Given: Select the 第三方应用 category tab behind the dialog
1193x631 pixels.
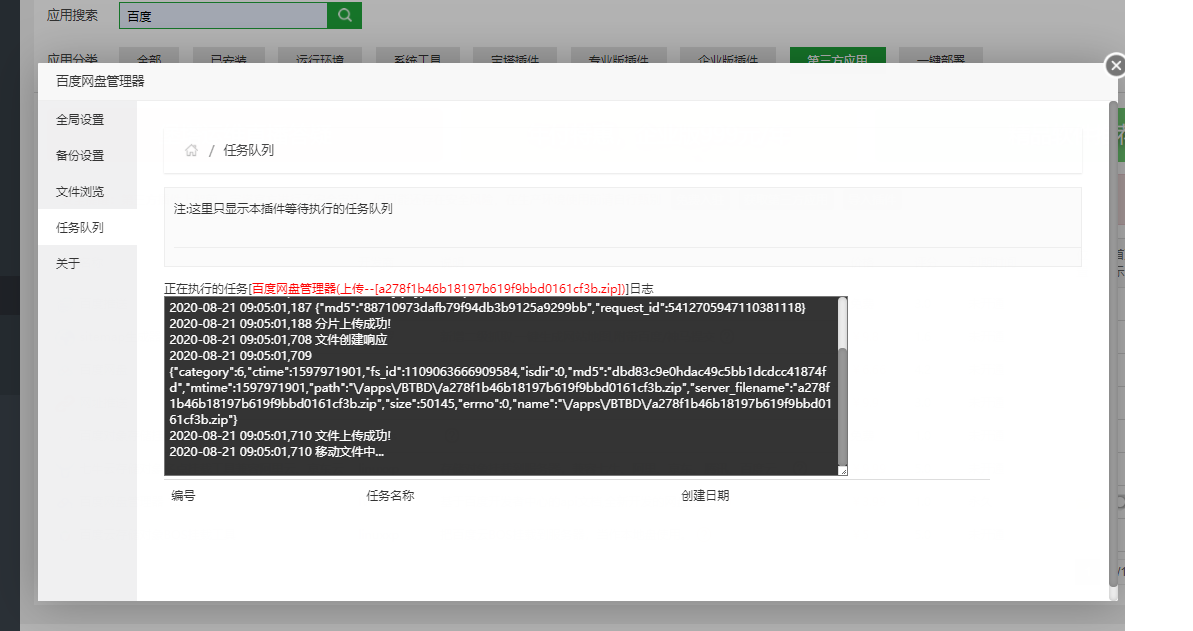Looking at the screenshot, I should (837, 56).
